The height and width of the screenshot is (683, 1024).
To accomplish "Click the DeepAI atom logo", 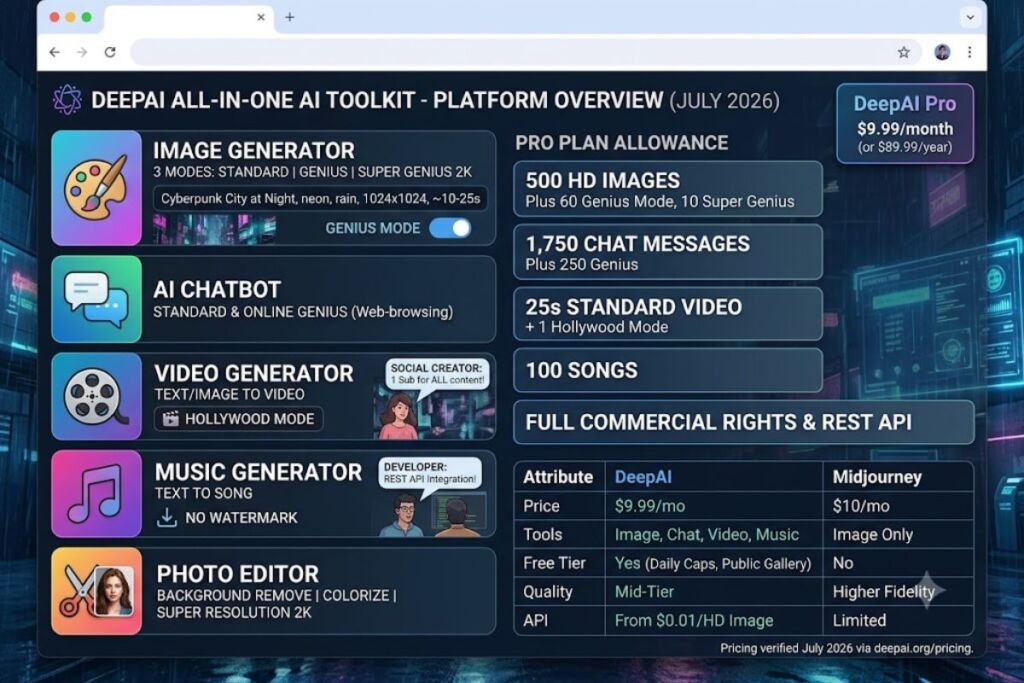I will click(67, 101).
